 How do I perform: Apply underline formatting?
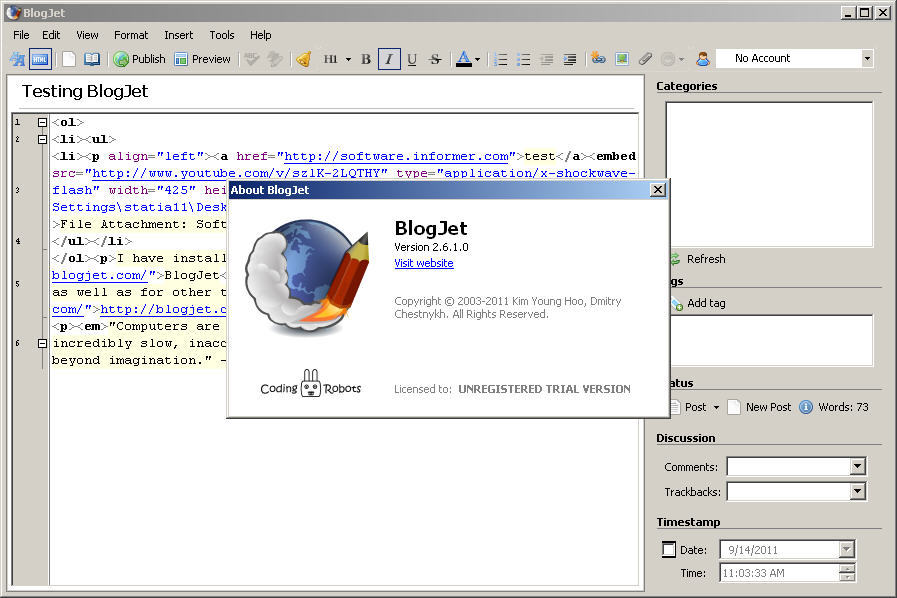412,60
